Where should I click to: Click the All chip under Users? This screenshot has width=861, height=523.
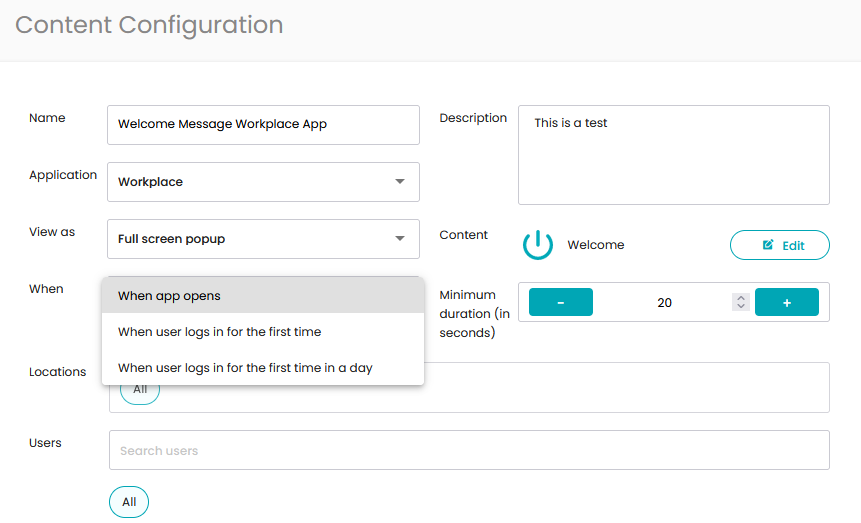(129, 502)
